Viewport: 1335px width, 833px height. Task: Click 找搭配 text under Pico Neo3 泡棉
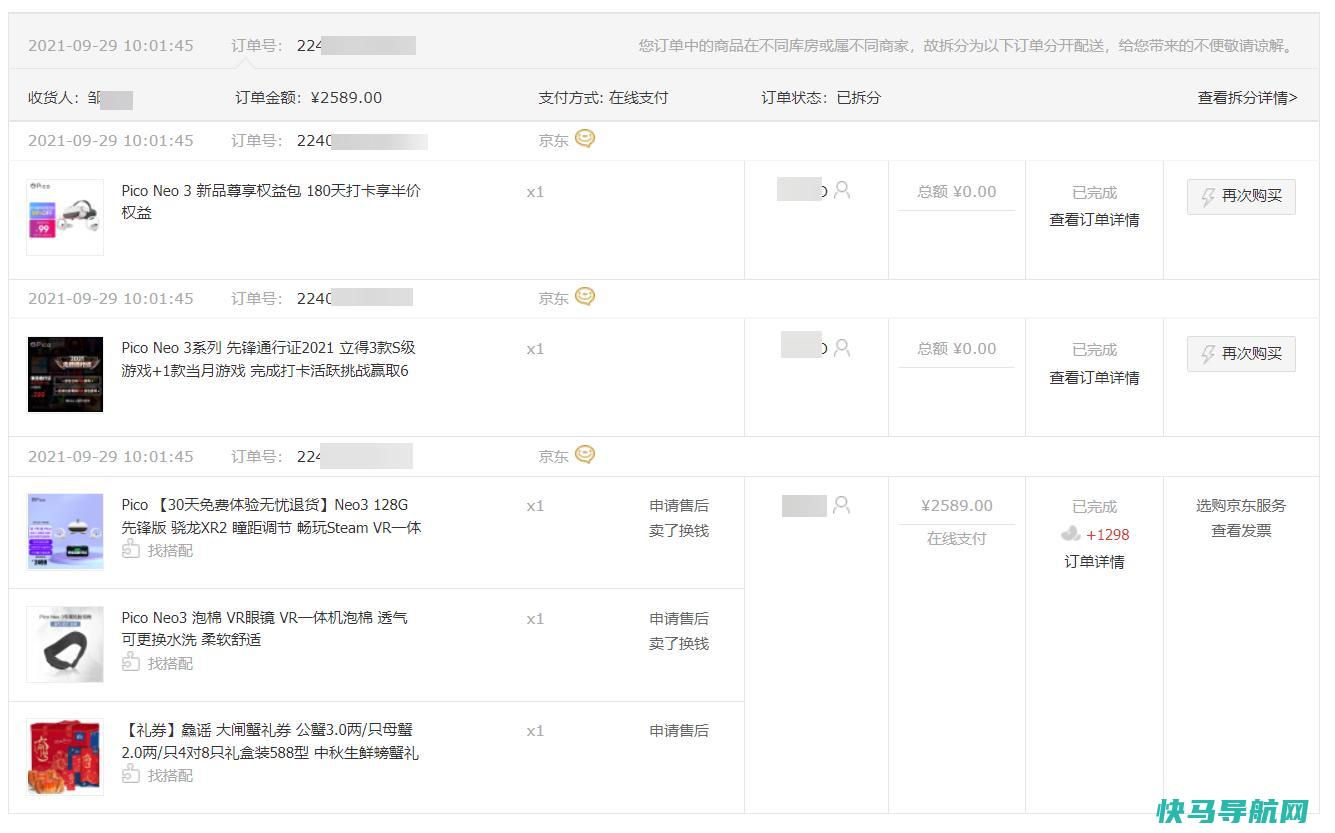pos(170,664)
